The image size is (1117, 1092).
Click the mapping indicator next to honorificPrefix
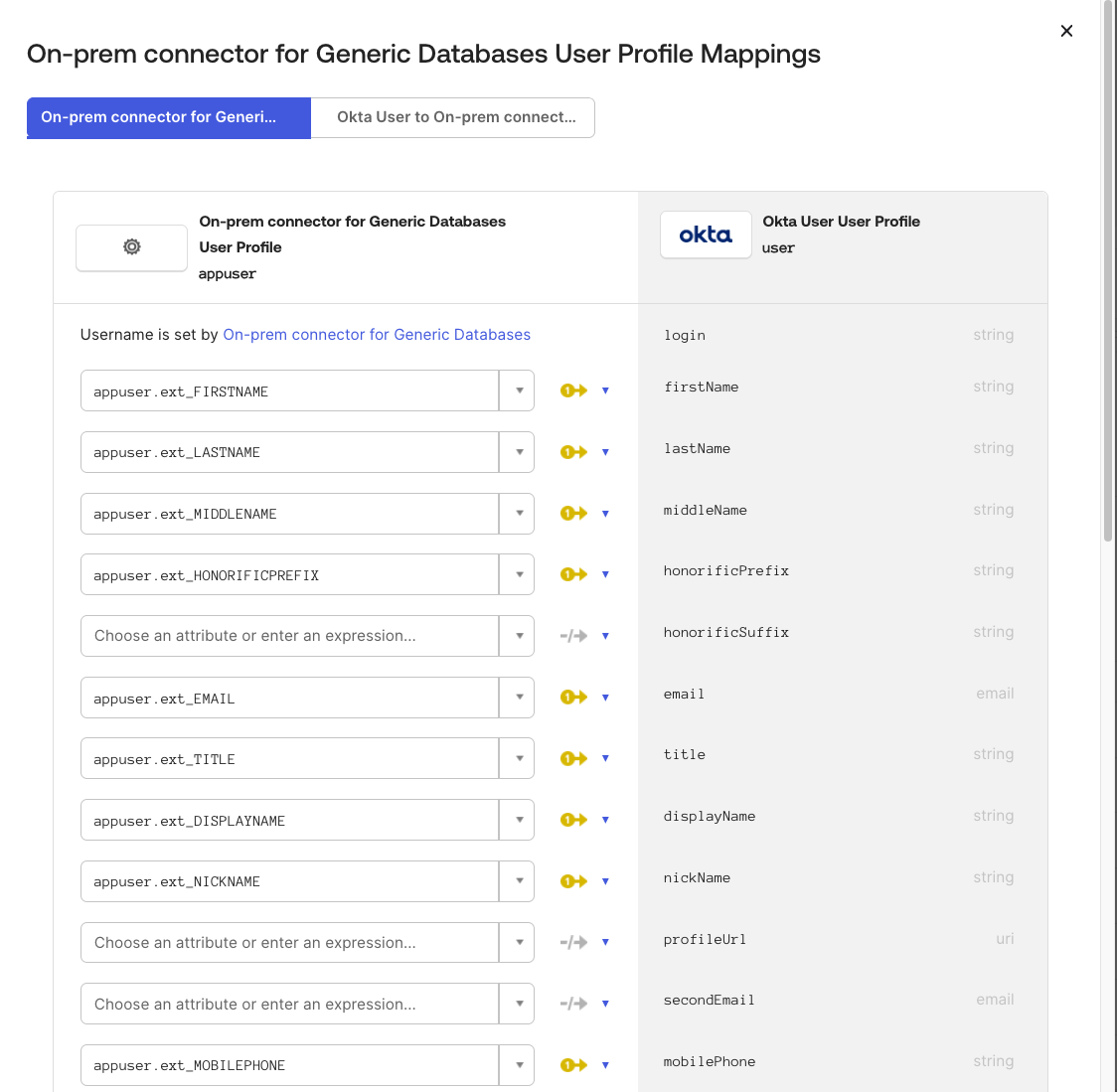573,574
